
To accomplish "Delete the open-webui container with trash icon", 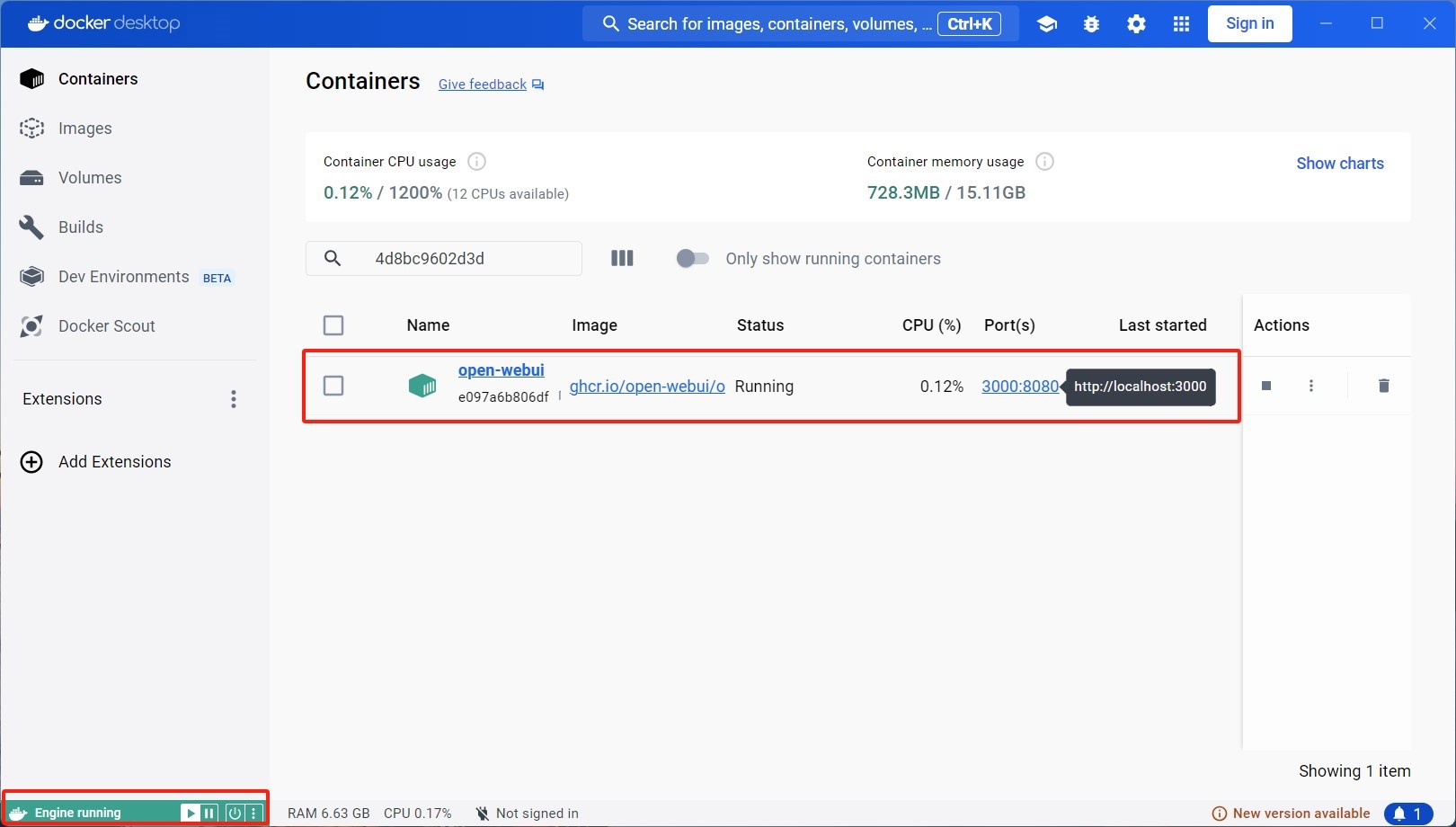I will [1384, 386].
